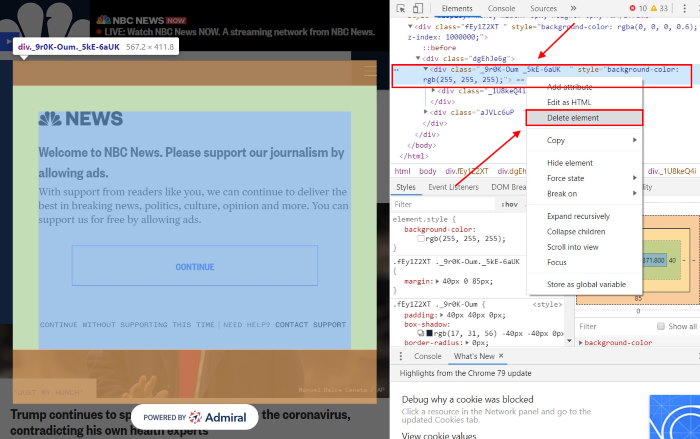Open the Break on submenu

point(584,194)
